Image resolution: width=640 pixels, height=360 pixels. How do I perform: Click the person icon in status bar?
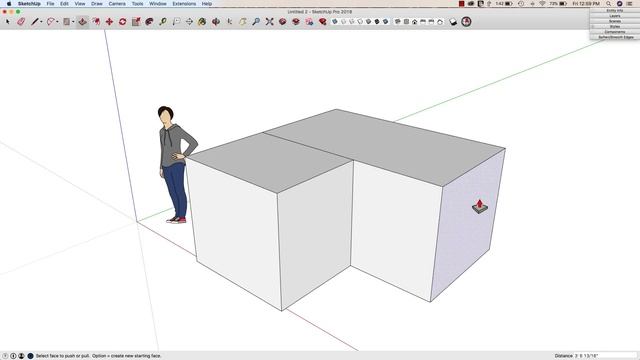[21, 356]
